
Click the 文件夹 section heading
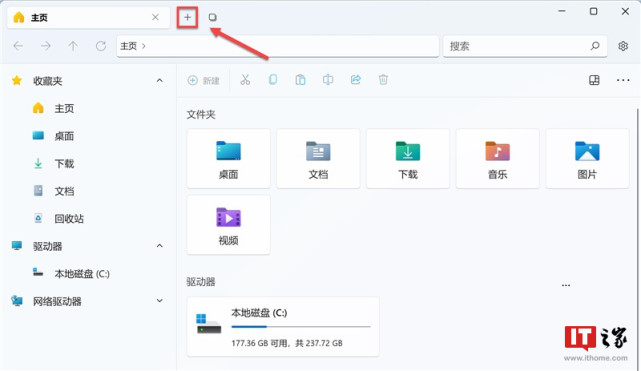pos(201,114)
